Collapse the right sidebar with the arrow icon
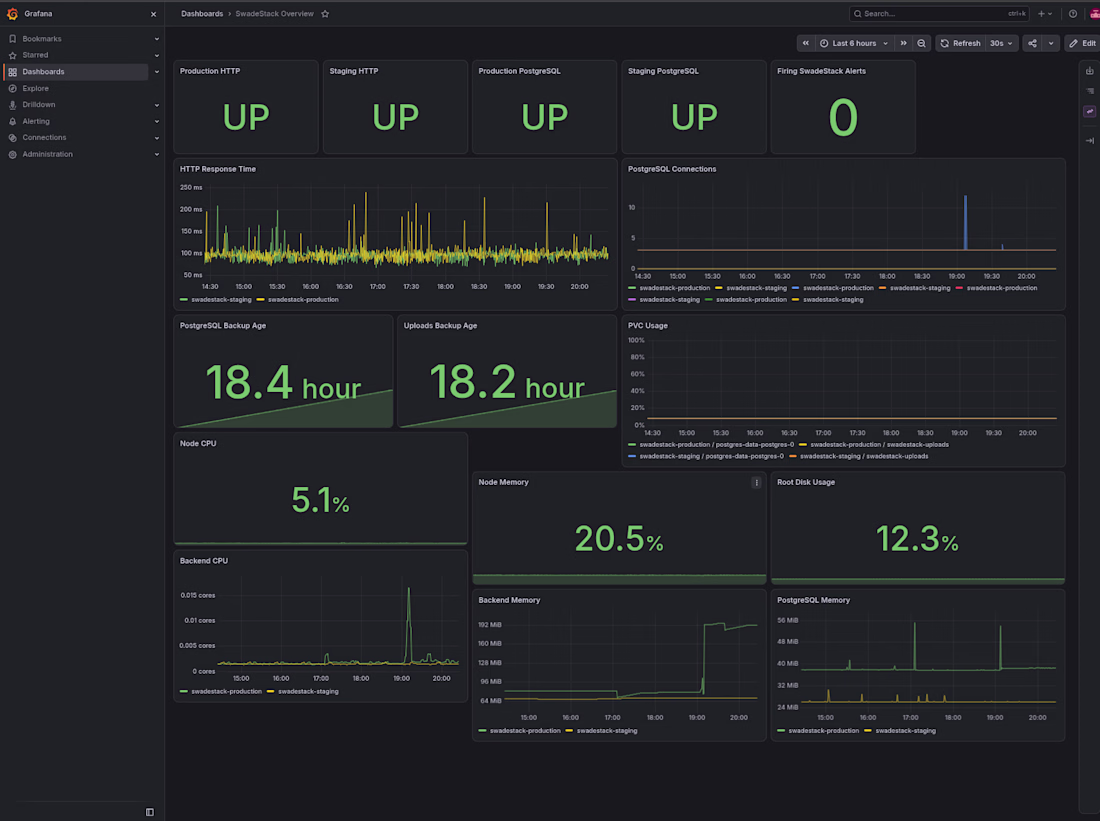 pyautogui.click(x=1089, y=140)
